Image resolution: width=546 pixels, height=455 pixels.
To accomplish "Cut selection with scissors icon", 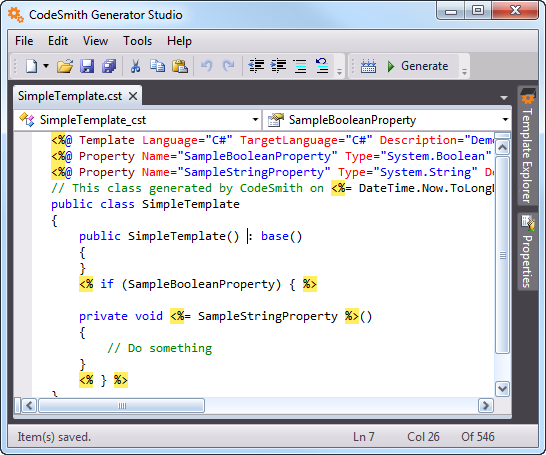I will [135, 66].
